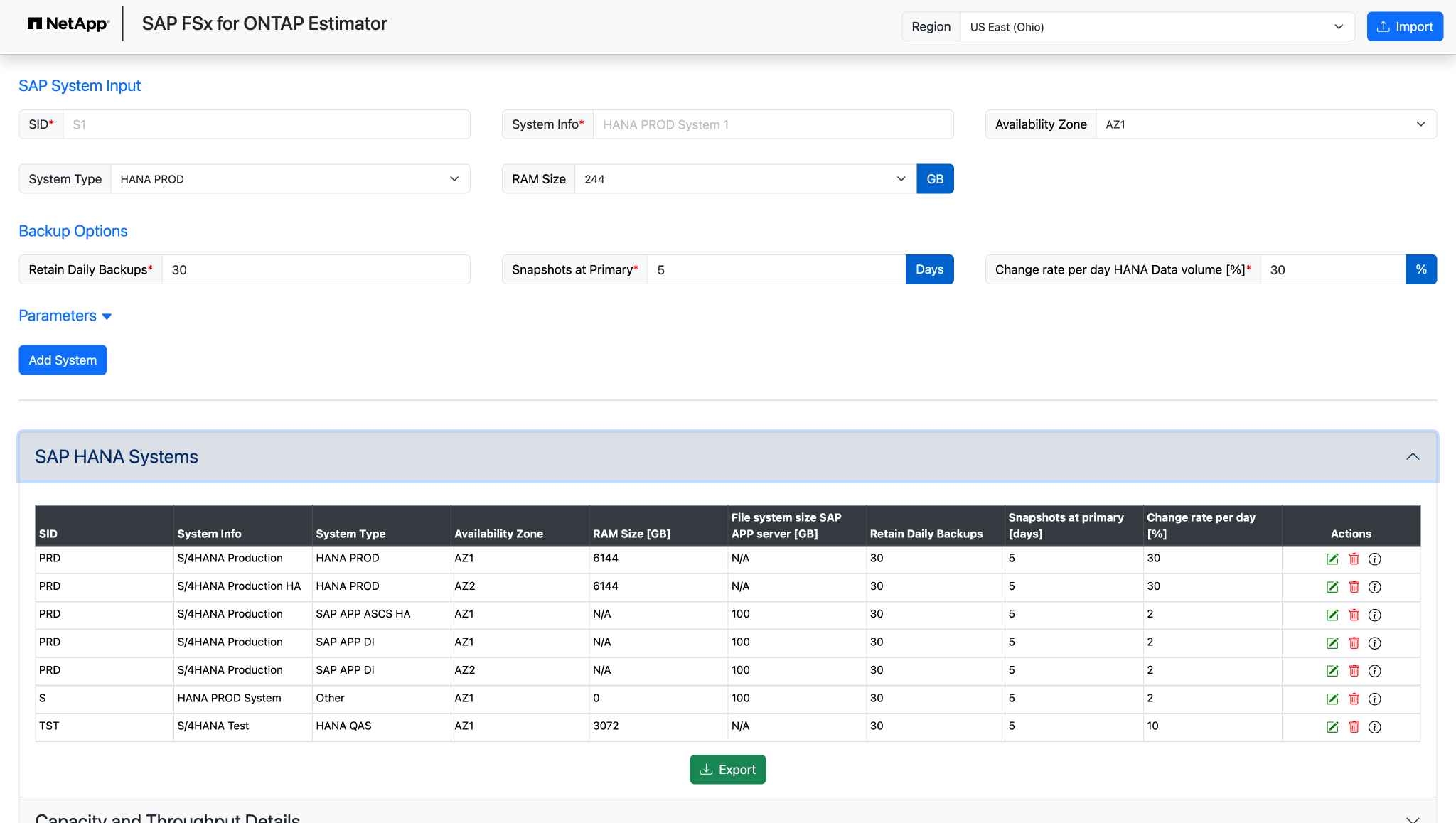The height and width of the screenshot is (823, 1456).
Task: Delete the SAP APP DI AZ1 row
Action: pyautogui.click(x=1354, y=643)
